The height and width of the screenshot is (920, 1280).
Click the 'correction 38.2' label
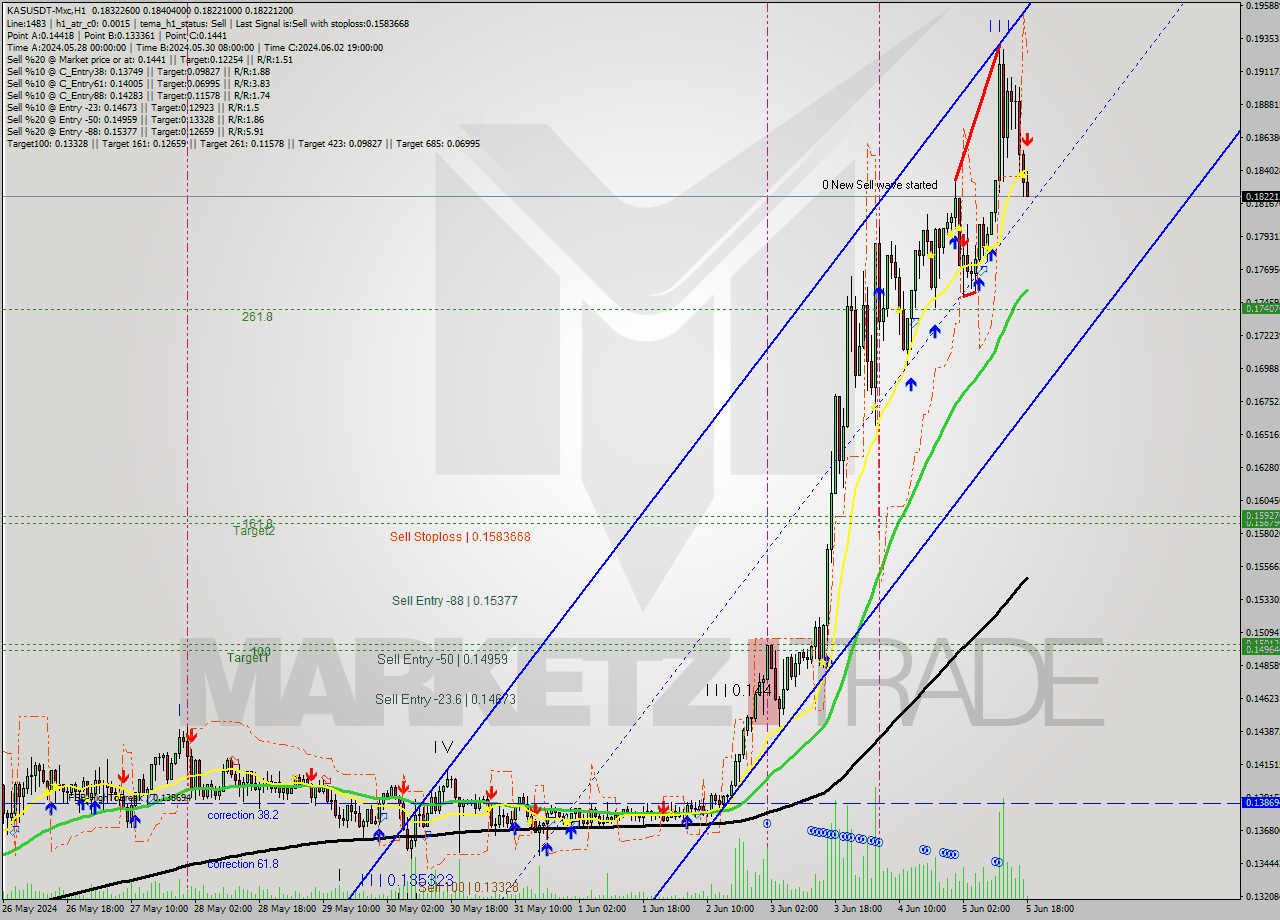[243, 816]
